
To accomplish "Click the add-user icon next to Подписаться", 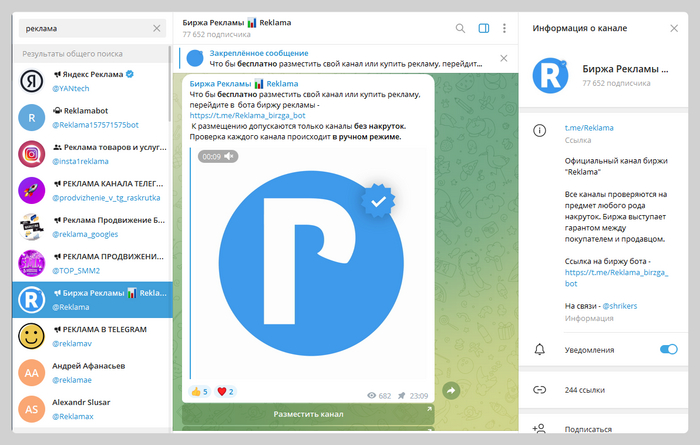I will (539, 428).
